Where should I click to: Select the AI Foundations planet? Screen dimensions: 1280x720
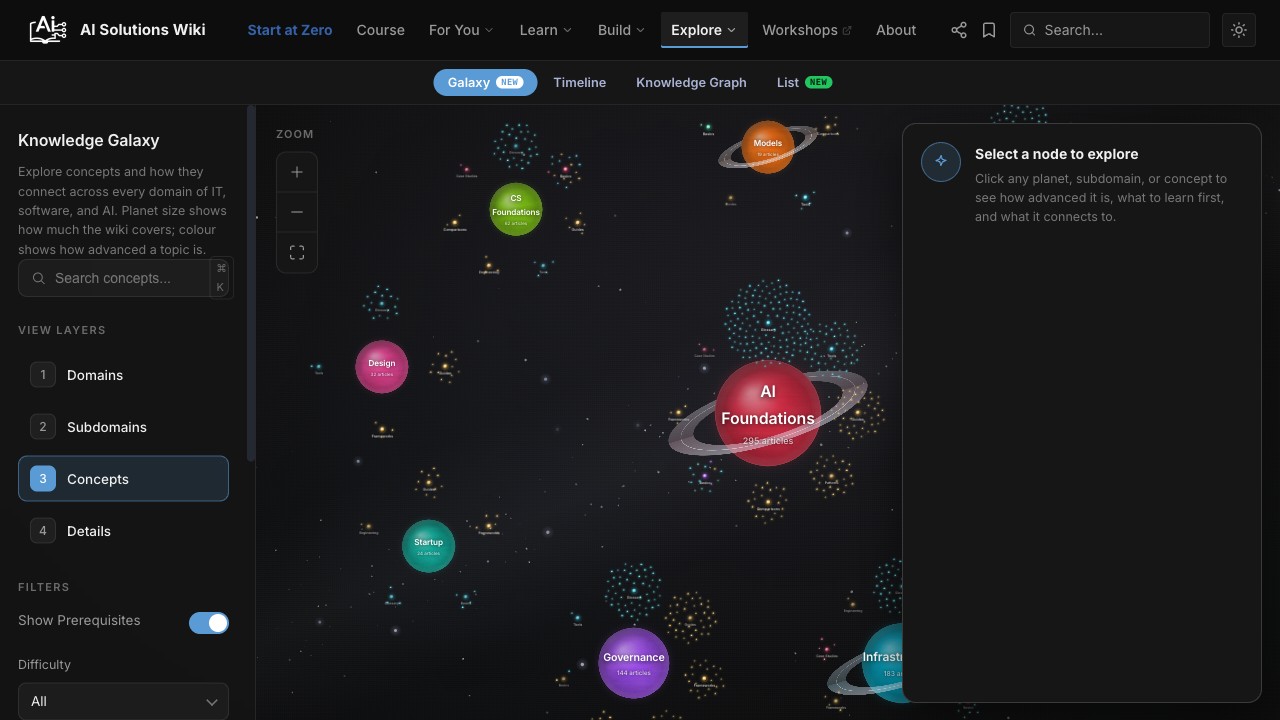[x=768, y=413]
